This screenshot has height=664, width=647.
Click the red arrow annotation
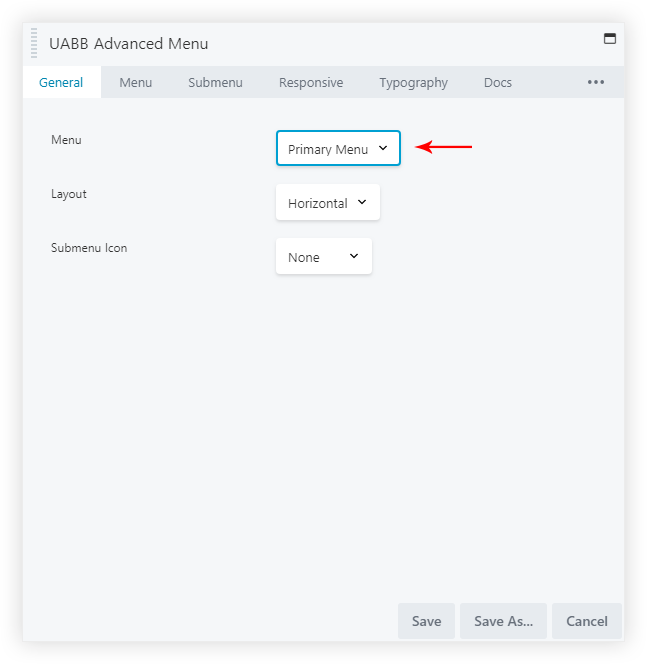pyautogui.click(x=443, y=148)
